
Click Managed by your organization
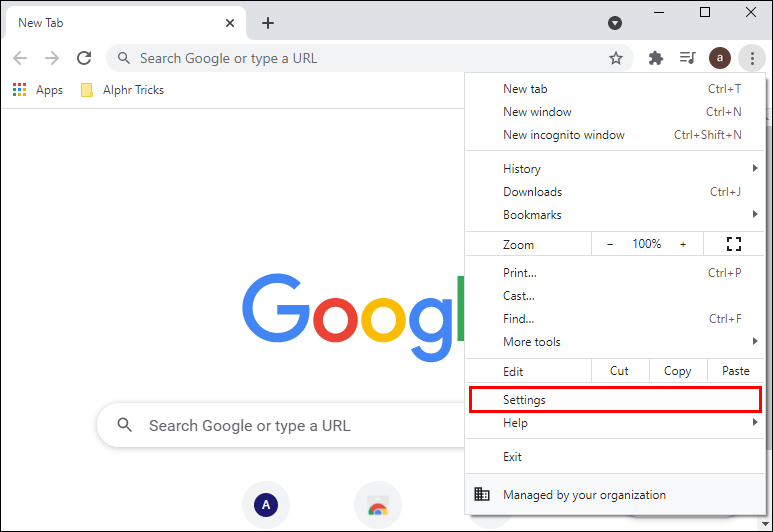tap(615, 494)
